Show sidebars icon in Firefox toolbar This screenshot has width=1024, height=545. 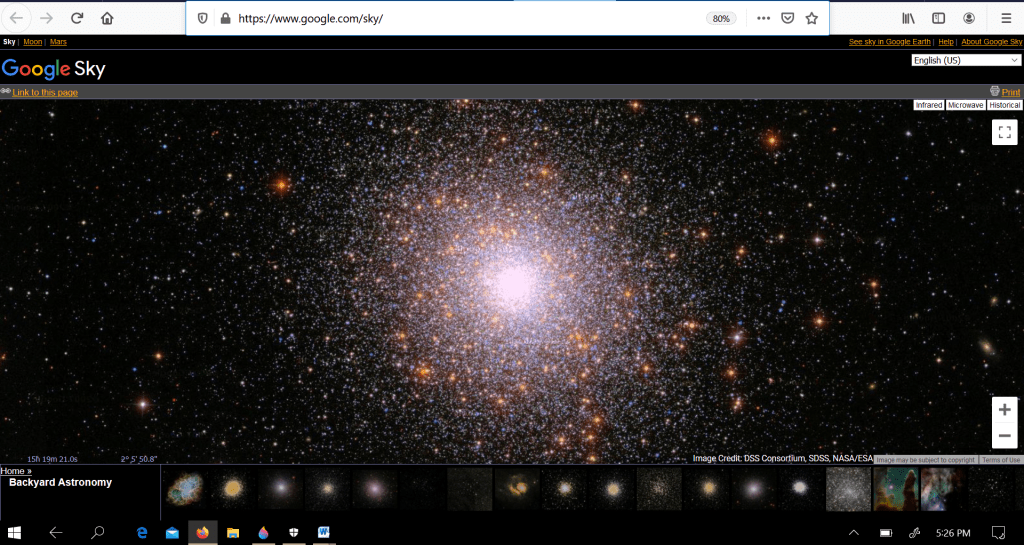(x=938, y=18)
